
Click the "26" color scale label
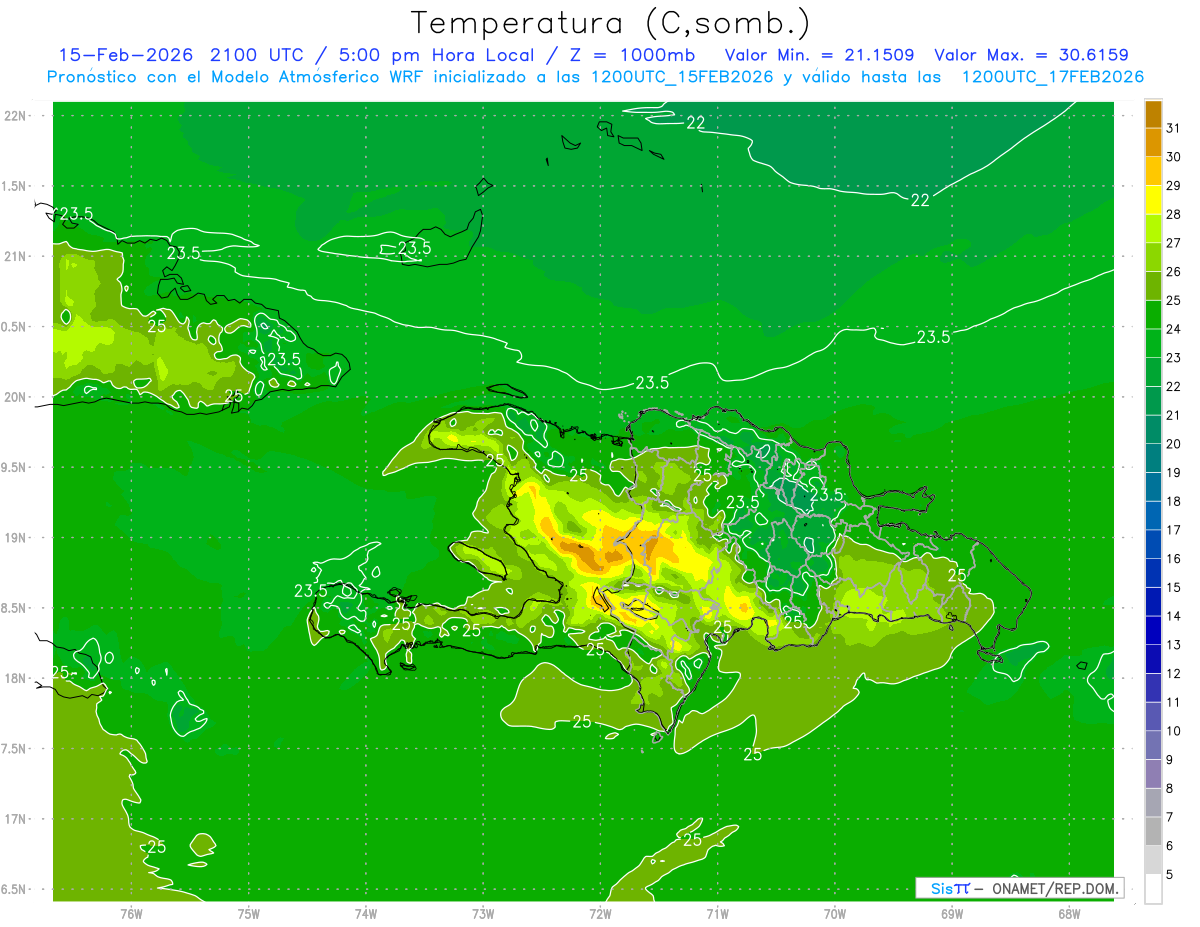coord(1174,271)
